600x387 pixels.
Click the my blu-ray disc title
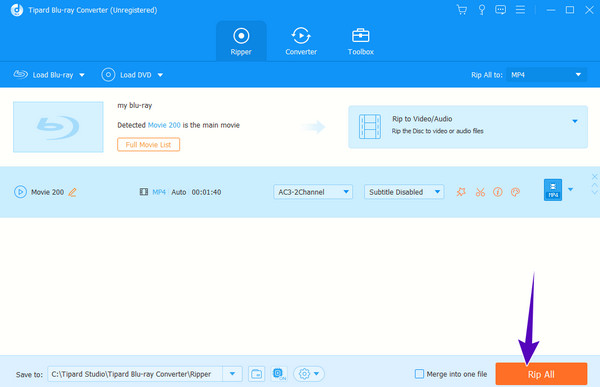tap(135, 105)
